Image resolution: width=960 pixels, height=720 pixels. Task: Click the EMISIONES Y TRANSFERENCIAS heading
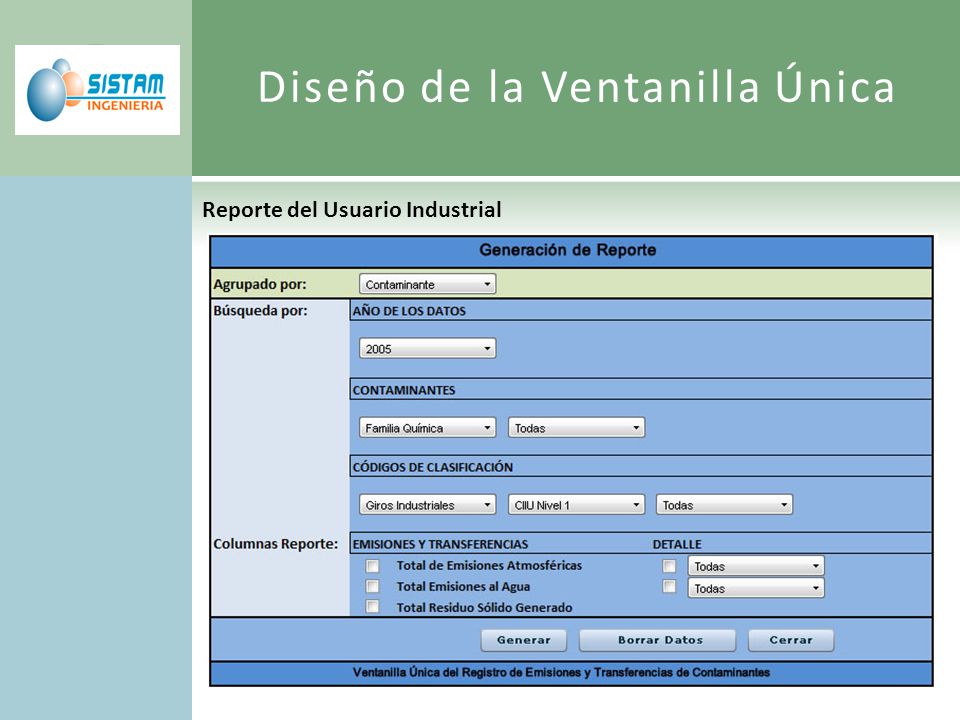[440, 544]
